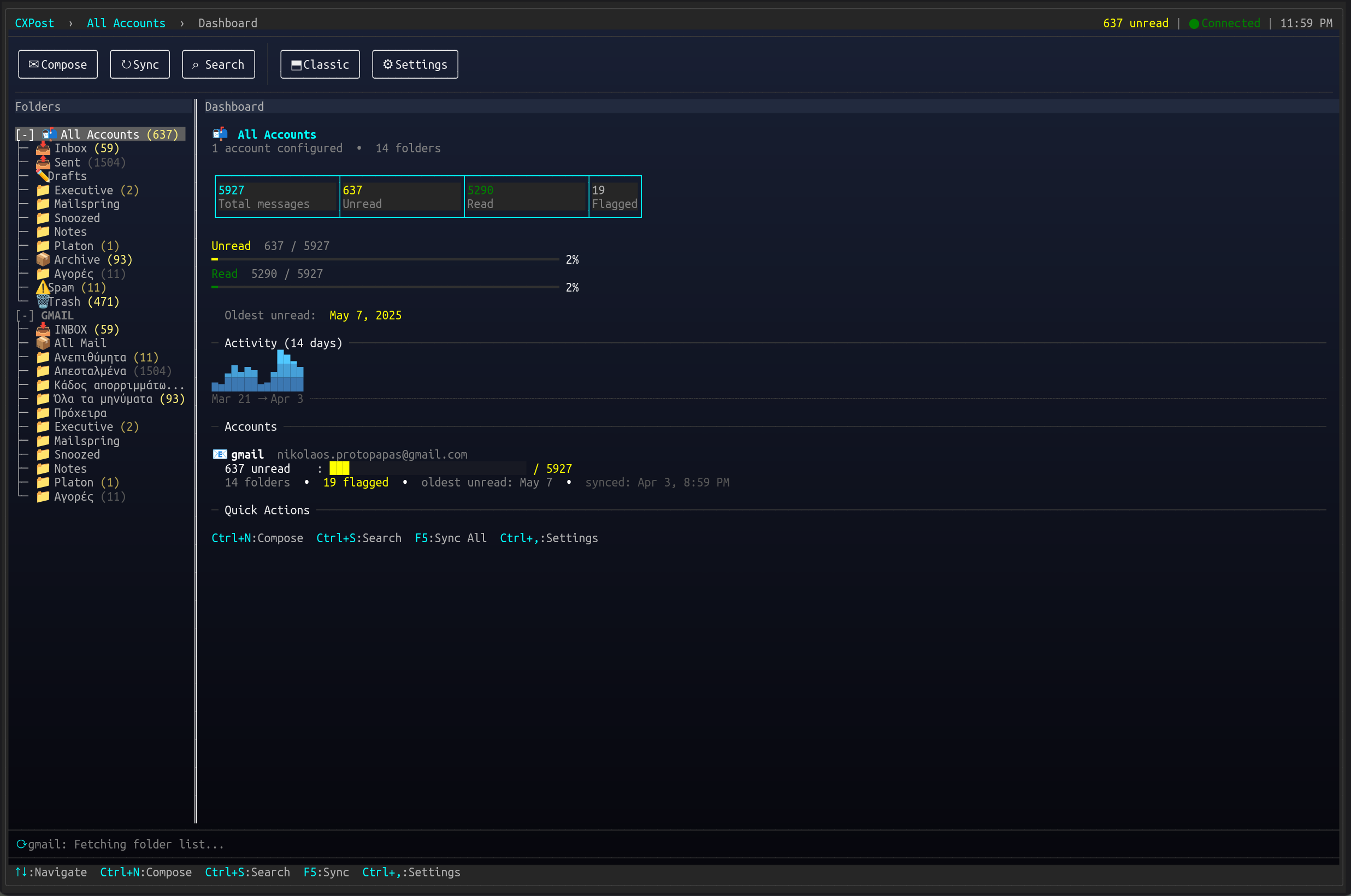Click the Sync refresh icon

pos(127,64)
